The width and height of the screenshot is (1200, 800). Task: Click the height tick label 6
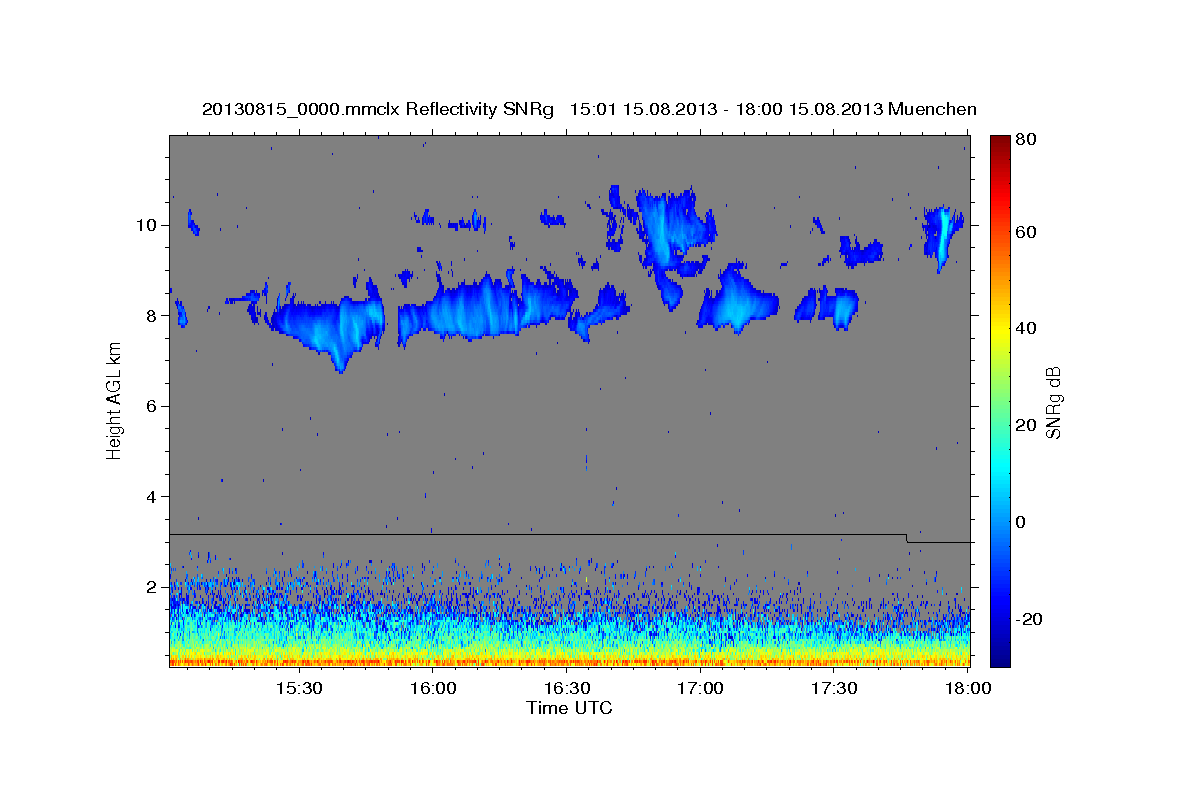pyautogui.click(x=153, y=406)
